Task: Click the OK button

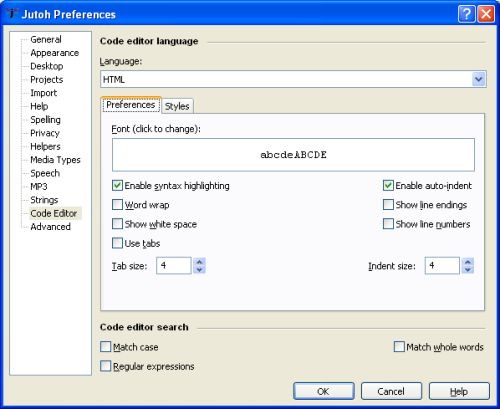Action: [324, 391]
